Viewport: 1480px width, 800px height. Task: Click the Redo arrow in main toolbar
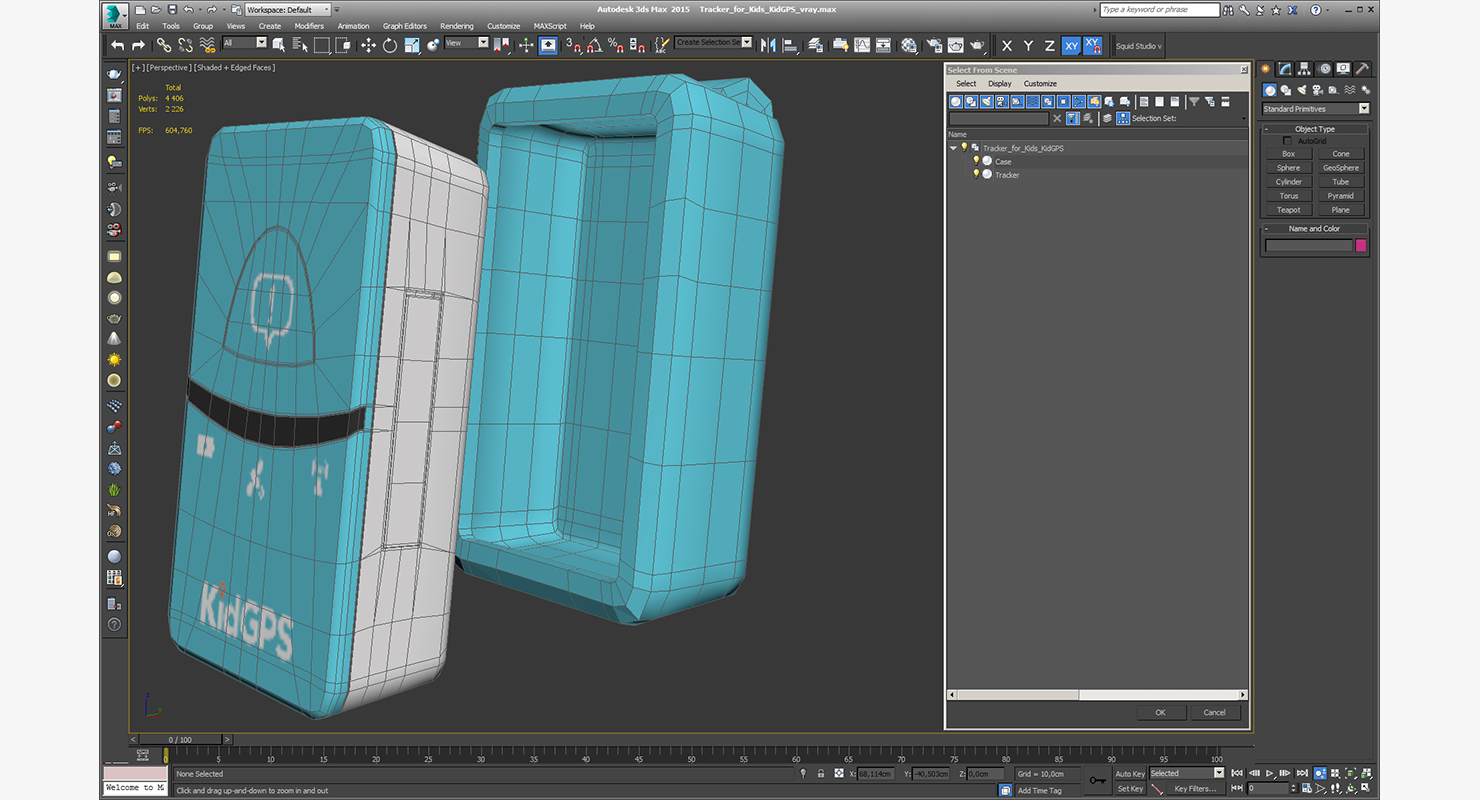(x=138, y=45)
